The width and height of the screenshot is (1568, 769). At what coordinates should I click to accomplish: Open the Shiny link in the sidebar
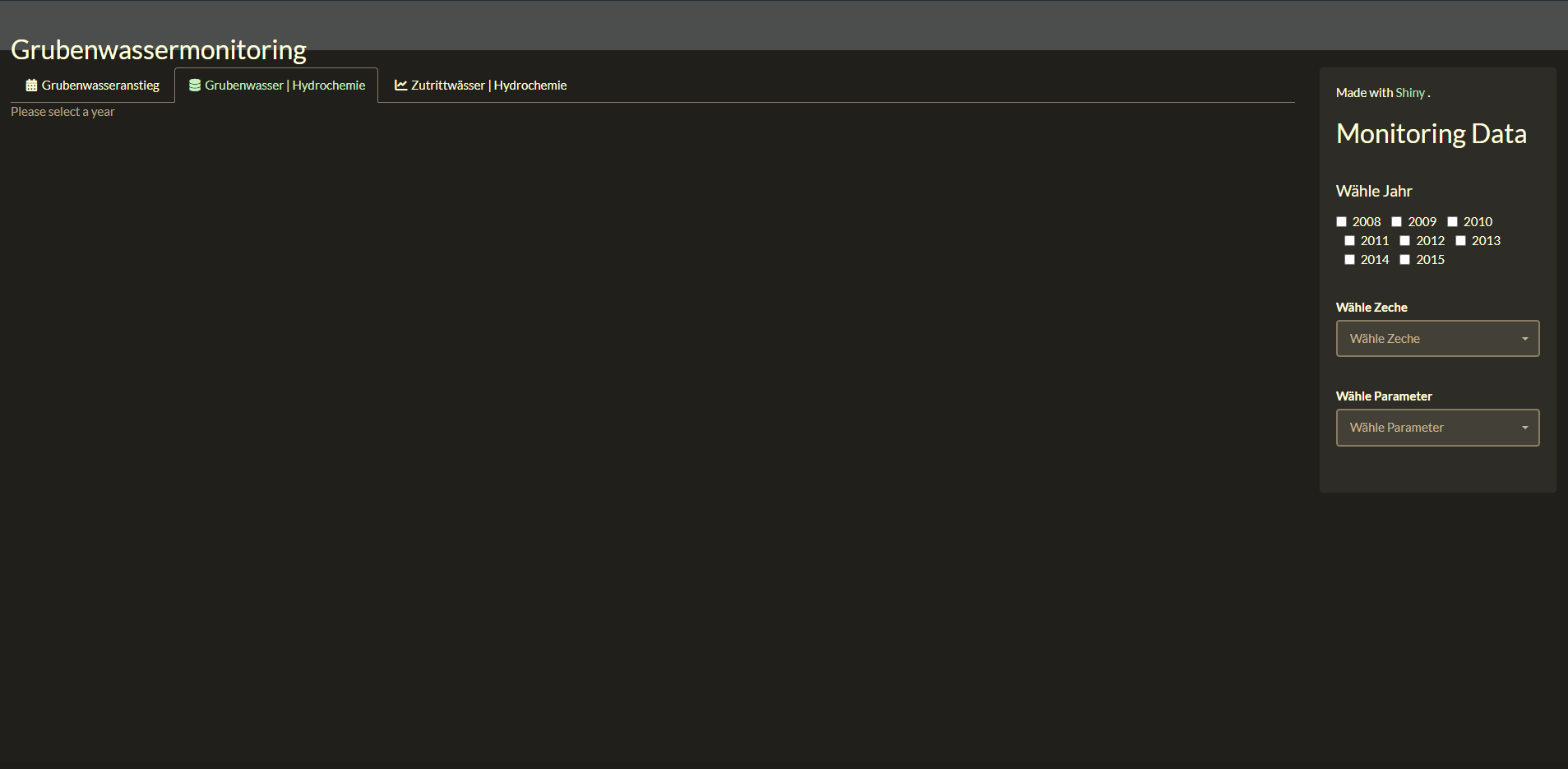(x=1409, y=93)
